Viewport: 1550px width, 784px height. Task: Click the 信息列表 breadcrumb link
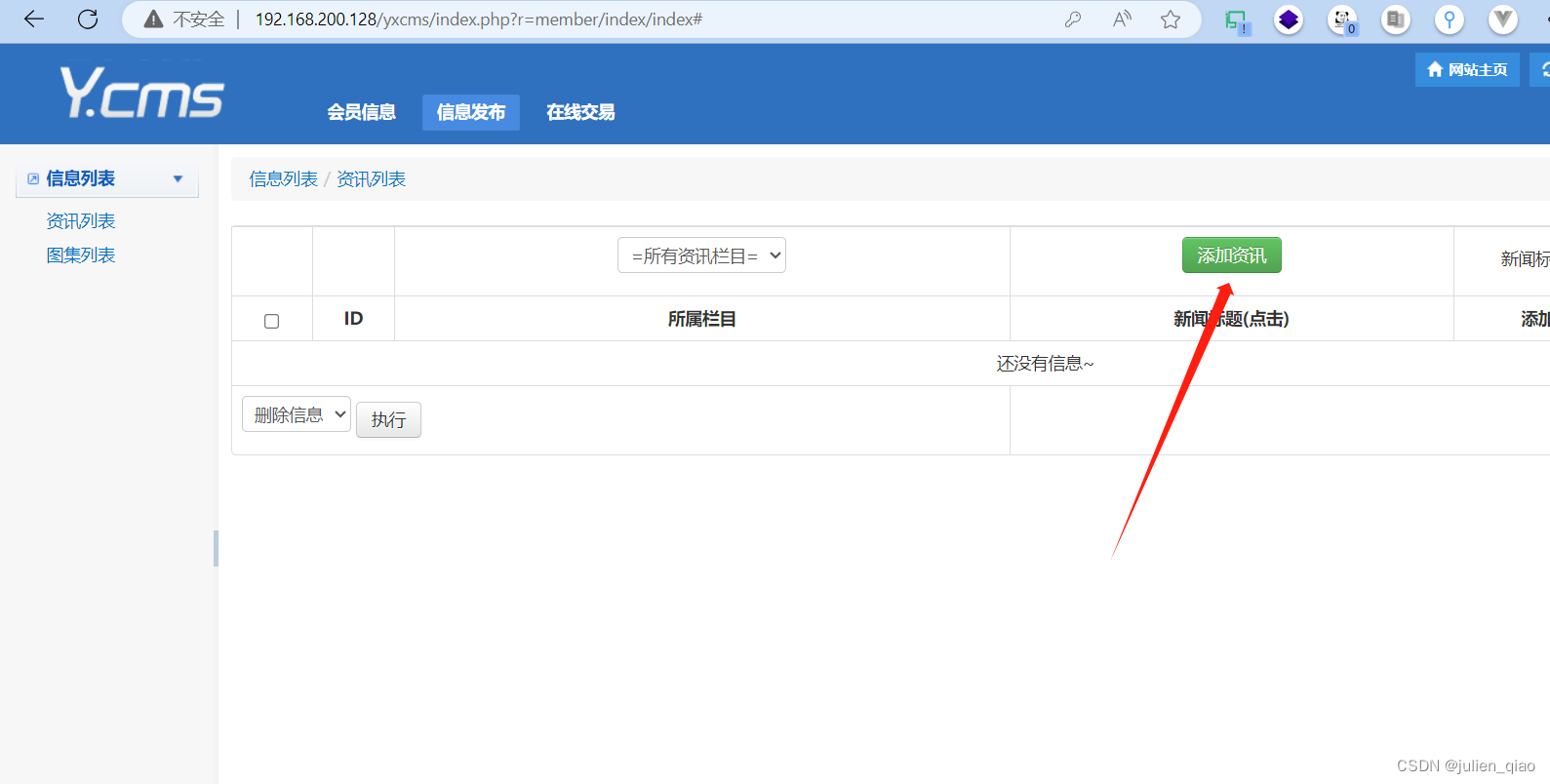[x=284, y=179]
